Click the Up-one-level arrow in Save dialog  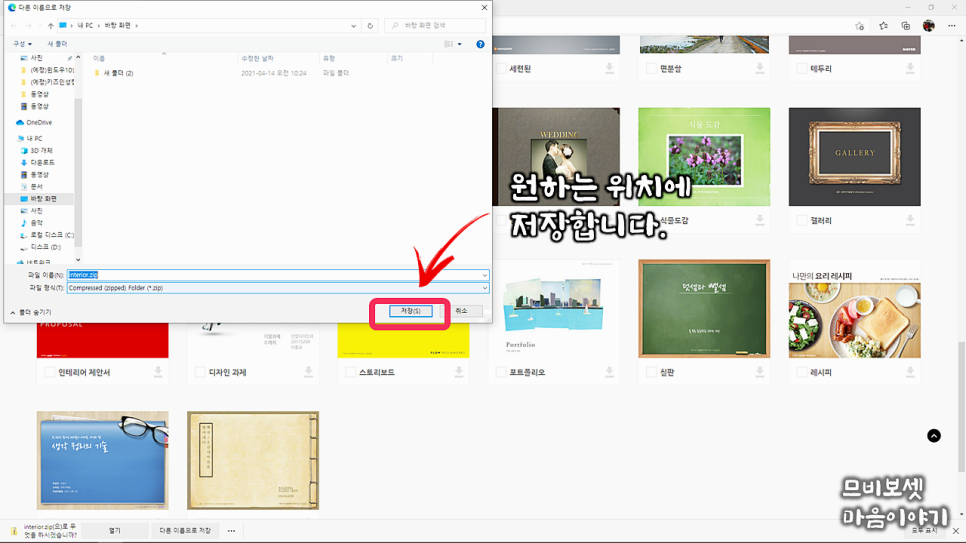pos(51,26)
